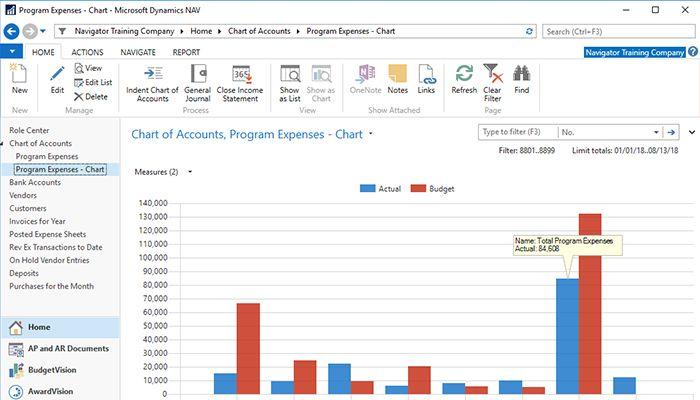Screen dimensions: 700x400
Task: Click the Limit totals date range text
Action: (x=625, y=151)
